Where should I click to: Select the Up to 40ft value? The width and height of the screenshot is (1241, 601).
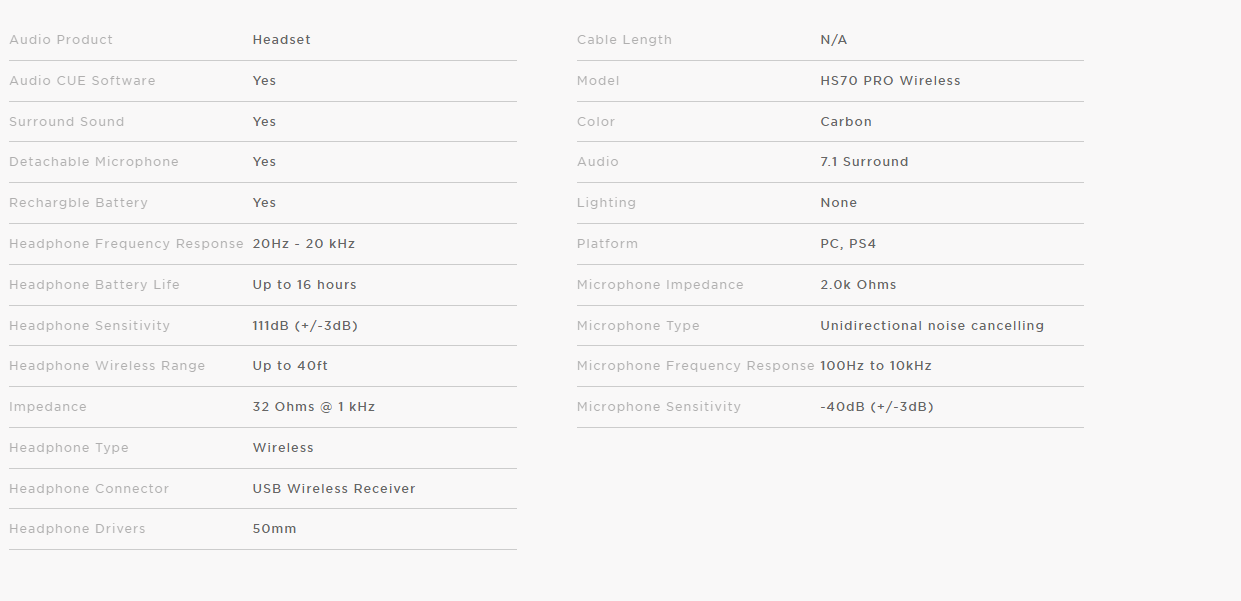pyautogui.click(x=290, y=366)
